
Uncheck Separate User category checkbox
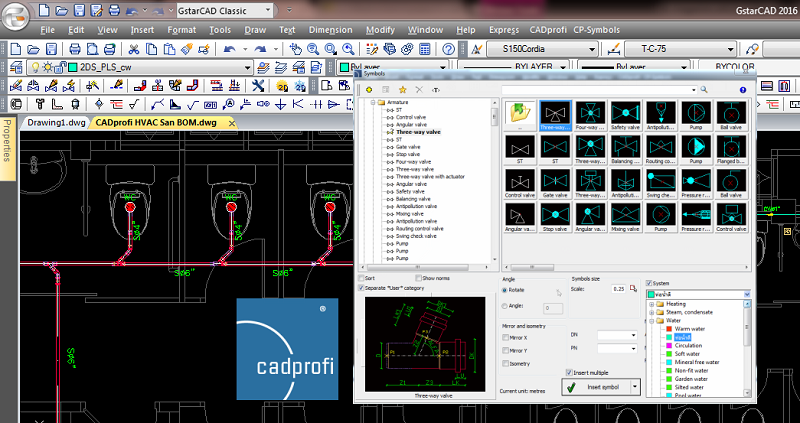coord(362,288)
